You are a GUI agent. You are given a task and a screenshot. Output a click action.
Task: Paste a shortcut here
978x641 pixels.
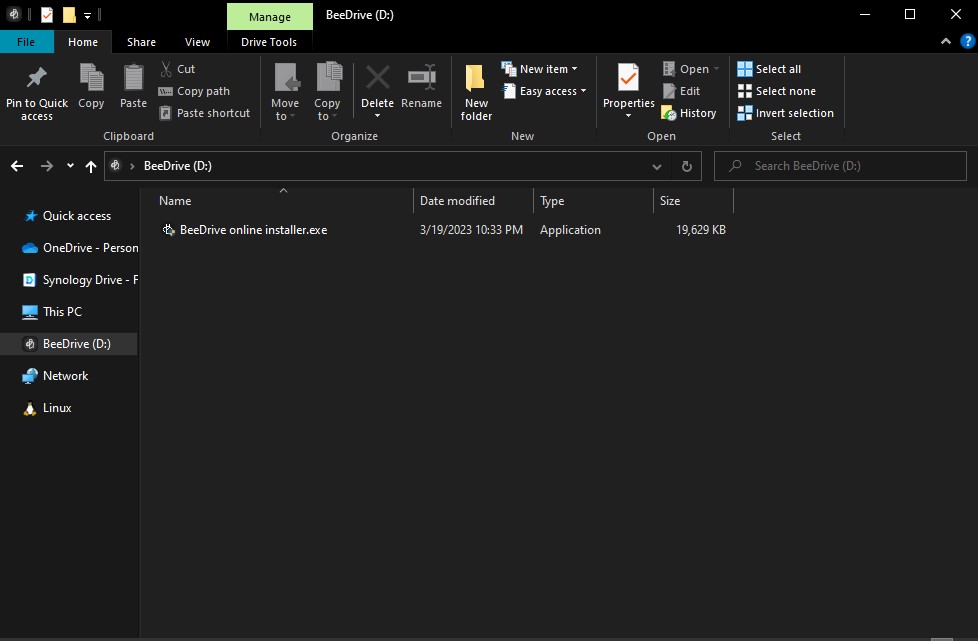[x=205, y=113]
